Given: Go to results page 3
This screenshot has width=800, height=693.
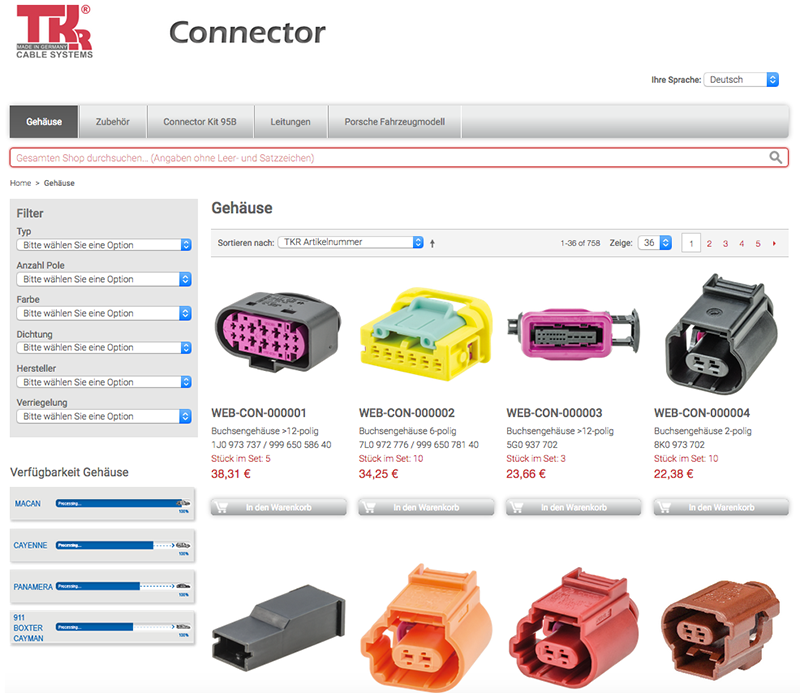Looking at the screenshot, I should [725, 243].
